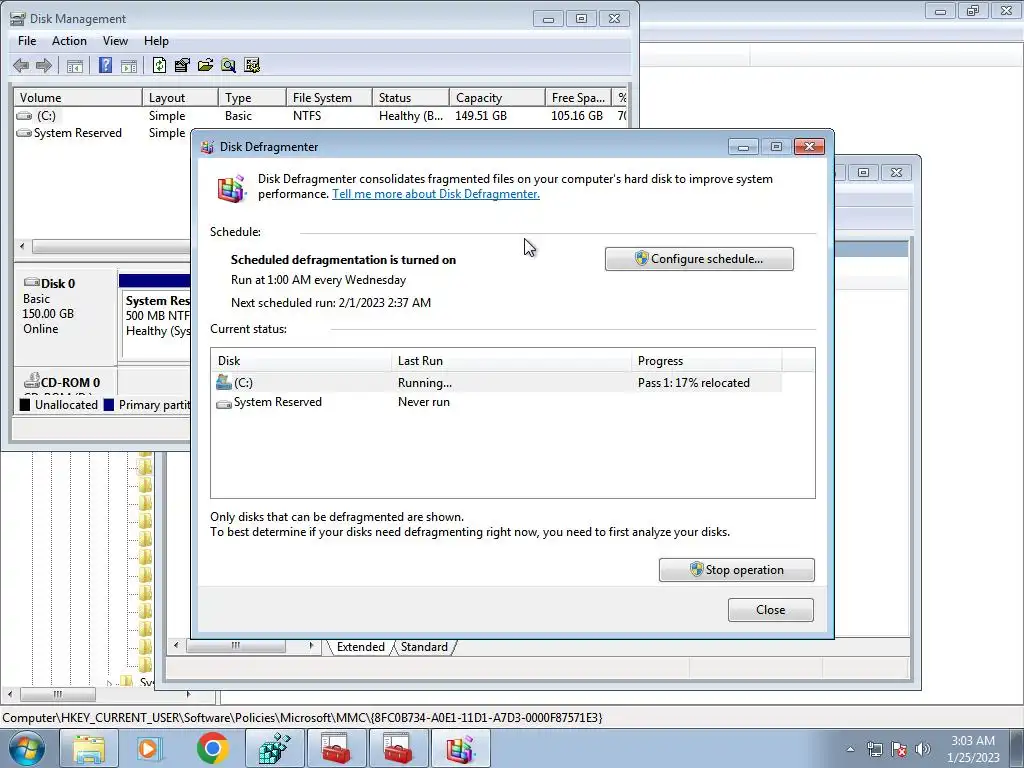Click the Disk column header in Defragmenter
The width and height of the screenshot is (1024, 768).
(301, 360)
